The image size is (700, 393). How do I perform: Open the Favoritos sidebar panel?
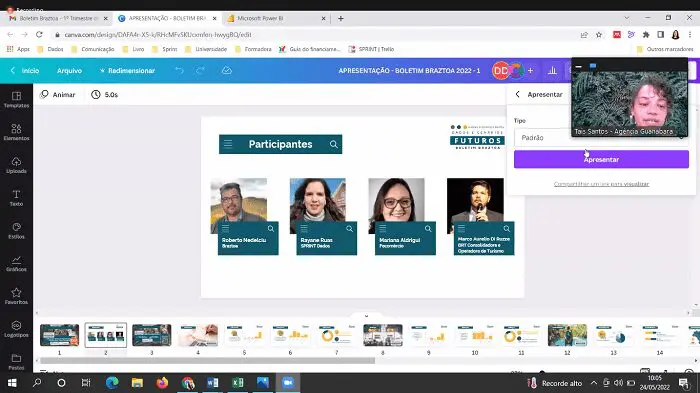[17, 296]
